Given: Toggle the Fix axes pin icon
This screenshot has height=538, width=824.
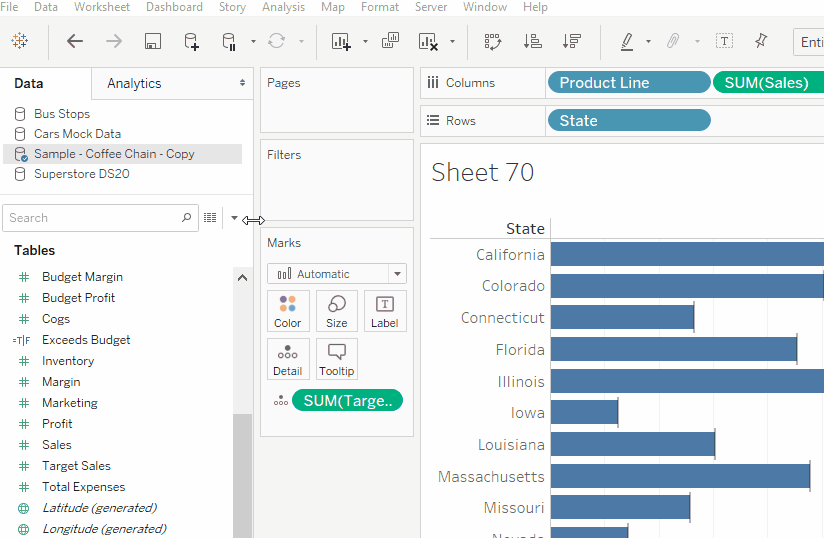Looking at the screenshot, I should pyautogui.click(x=761, y=41).
